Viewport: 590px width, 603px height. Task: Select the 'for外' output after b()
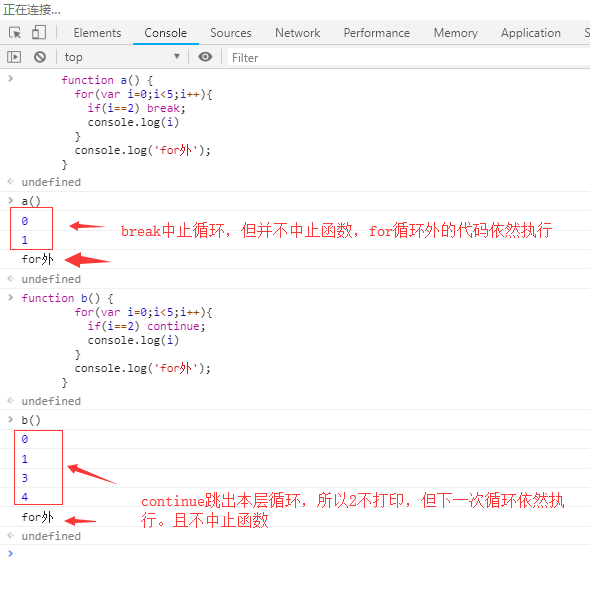pyautogui.click(x=37, y=517)
